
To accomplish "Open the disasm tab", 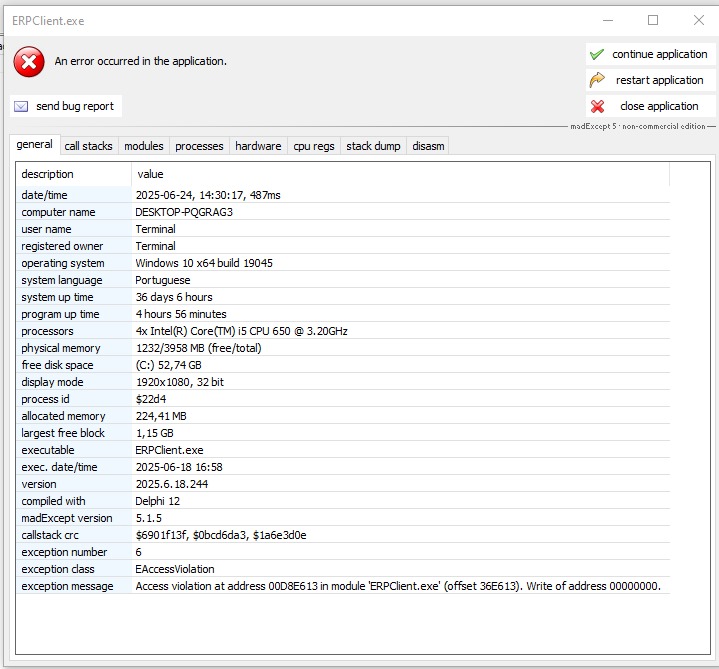I will [428, 146].
